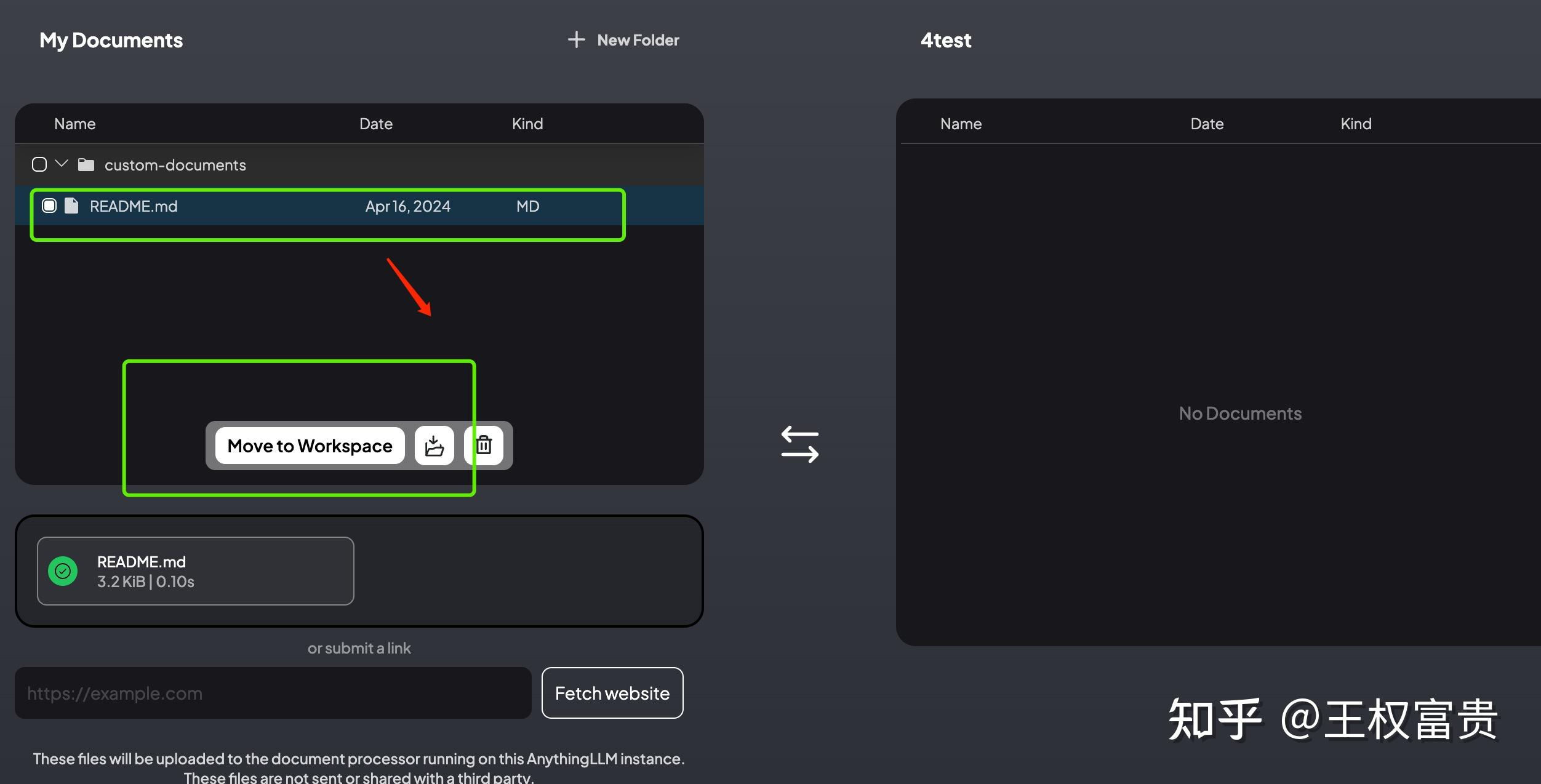Collapse the custom-documents folder chevron

pyautogui.click(x=62, y=164)
